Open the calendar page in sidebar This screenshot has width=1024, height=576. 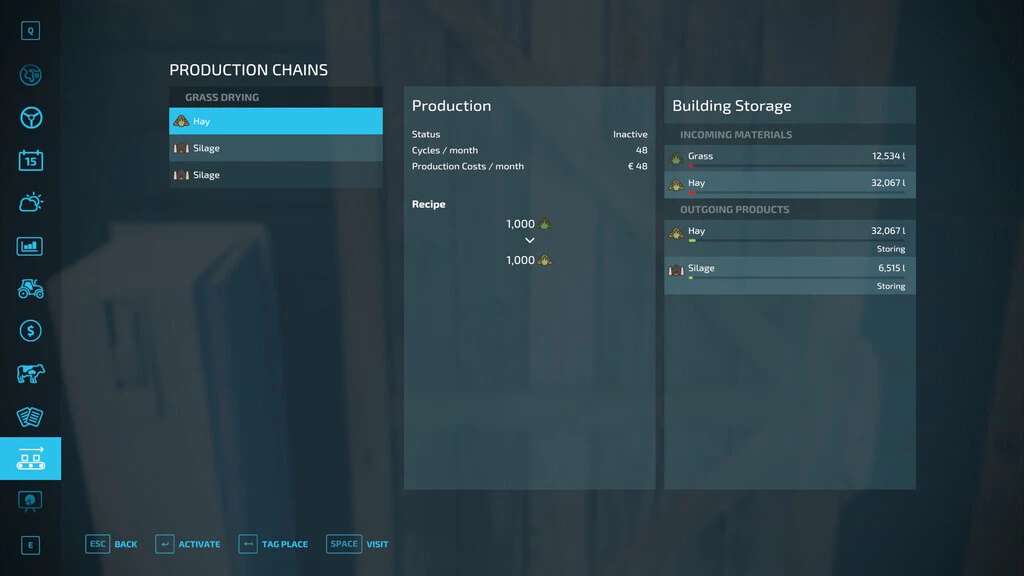point(30,160)
